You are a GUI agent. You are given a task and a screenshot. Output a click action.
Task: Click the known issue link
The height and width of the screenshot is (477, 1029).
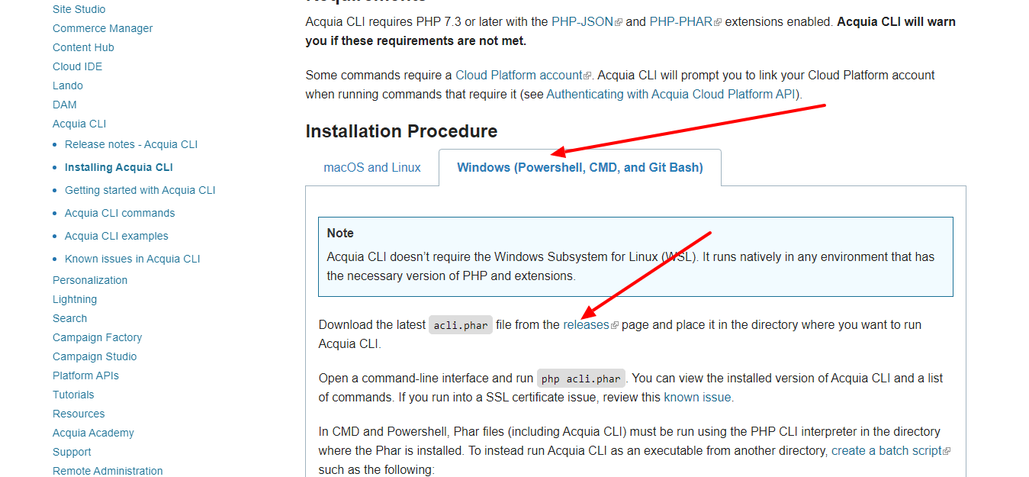coord(698,397)
